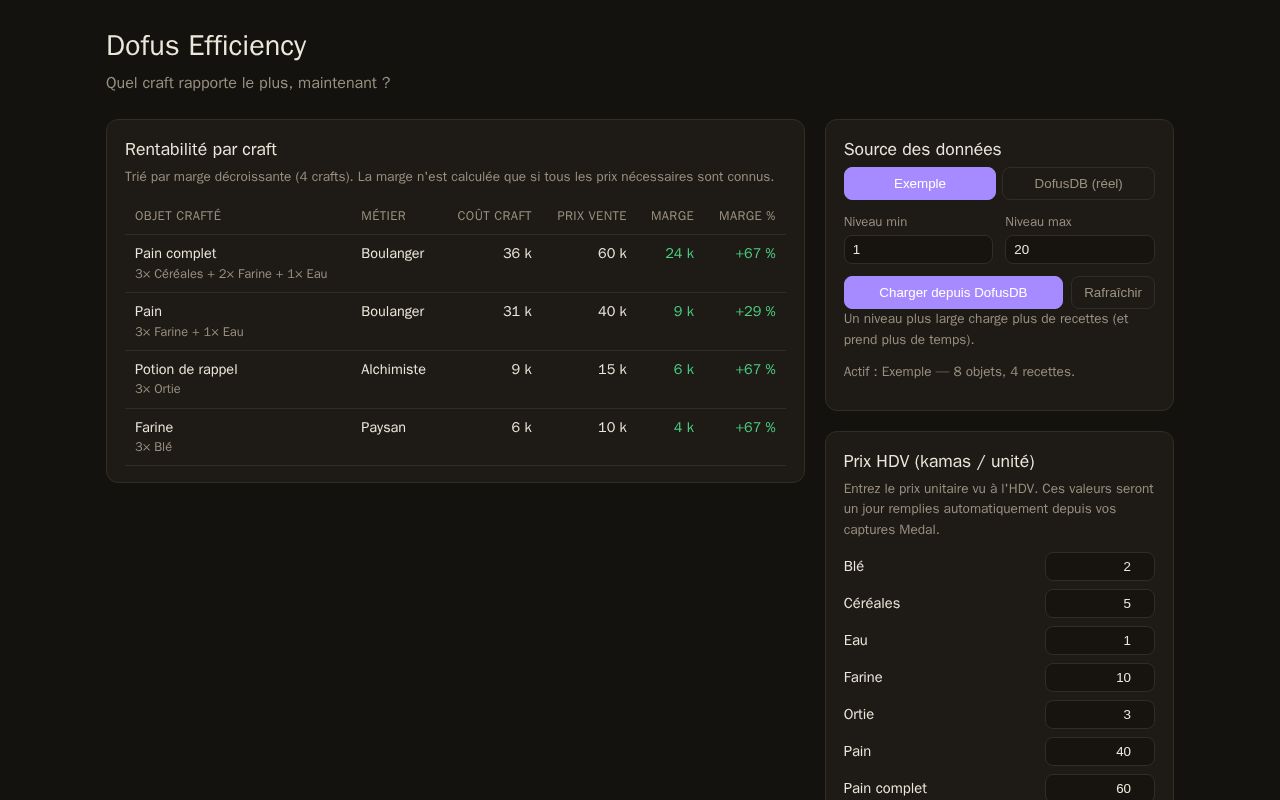Edit the Ortie price field

click(1099, 714)
